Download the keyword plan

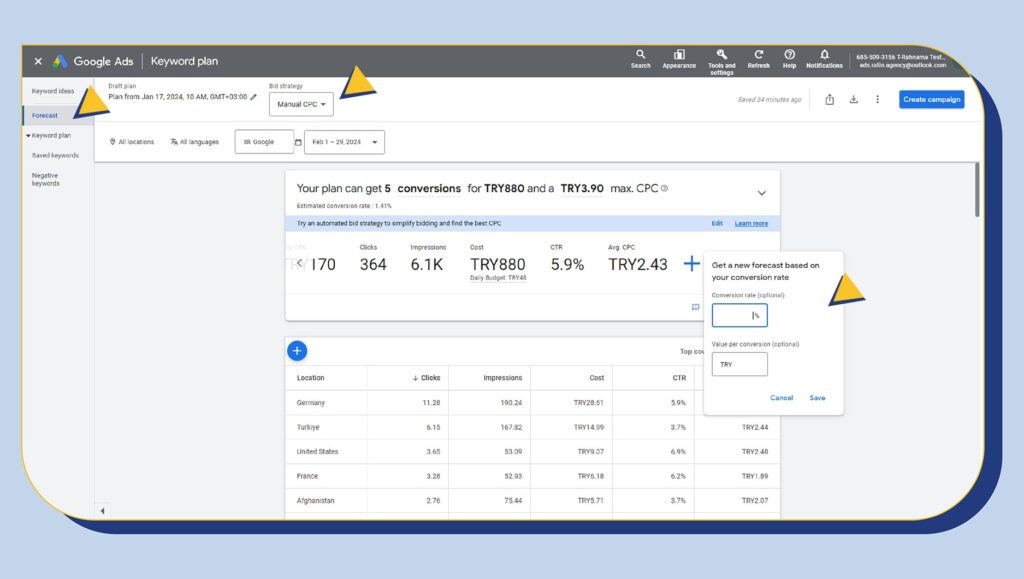pyautogui.click(x=854, y=99)
